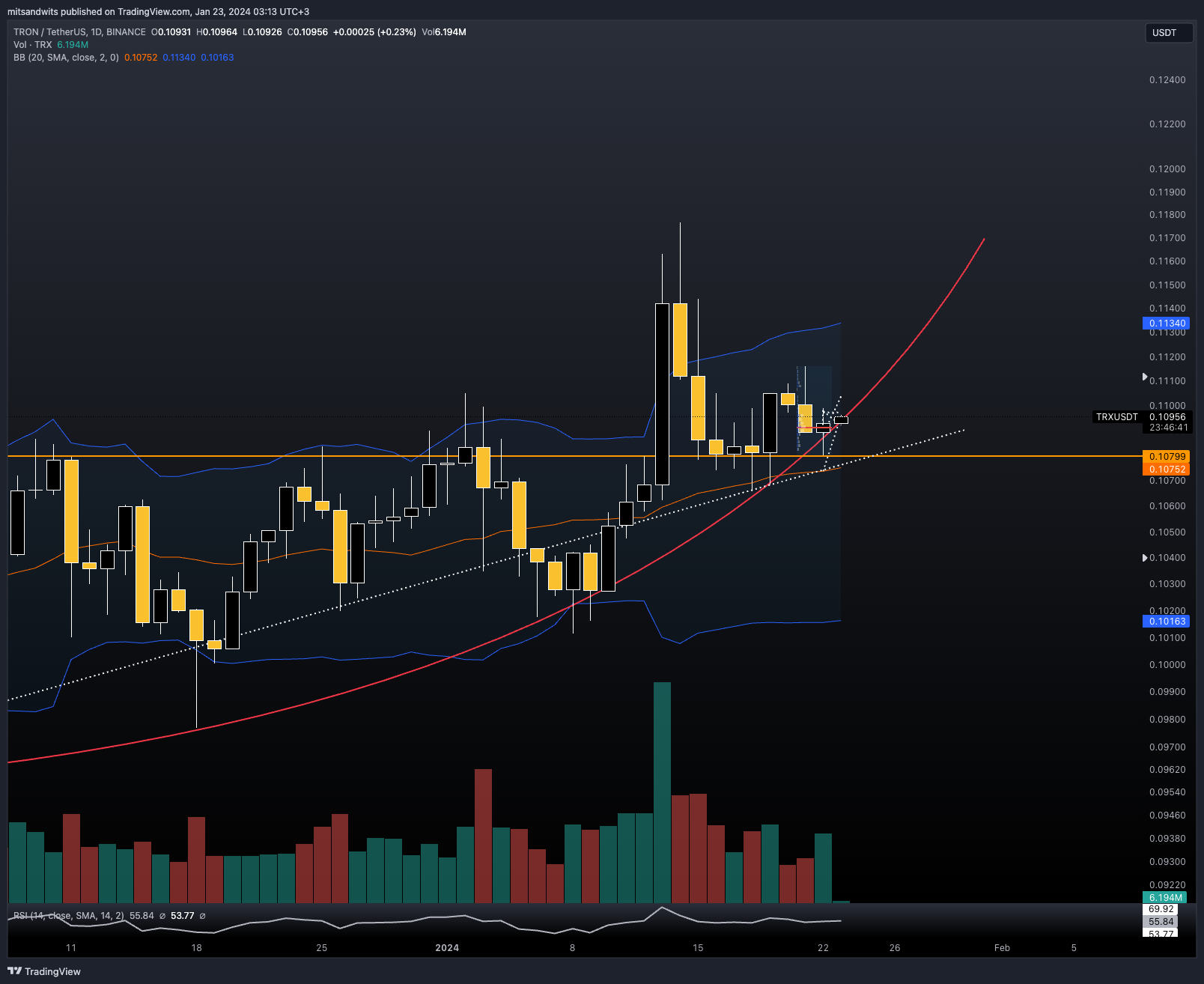This screenshot has width=1204, height=984.
Task: Click the low value L0.10926
Action: 262,32
